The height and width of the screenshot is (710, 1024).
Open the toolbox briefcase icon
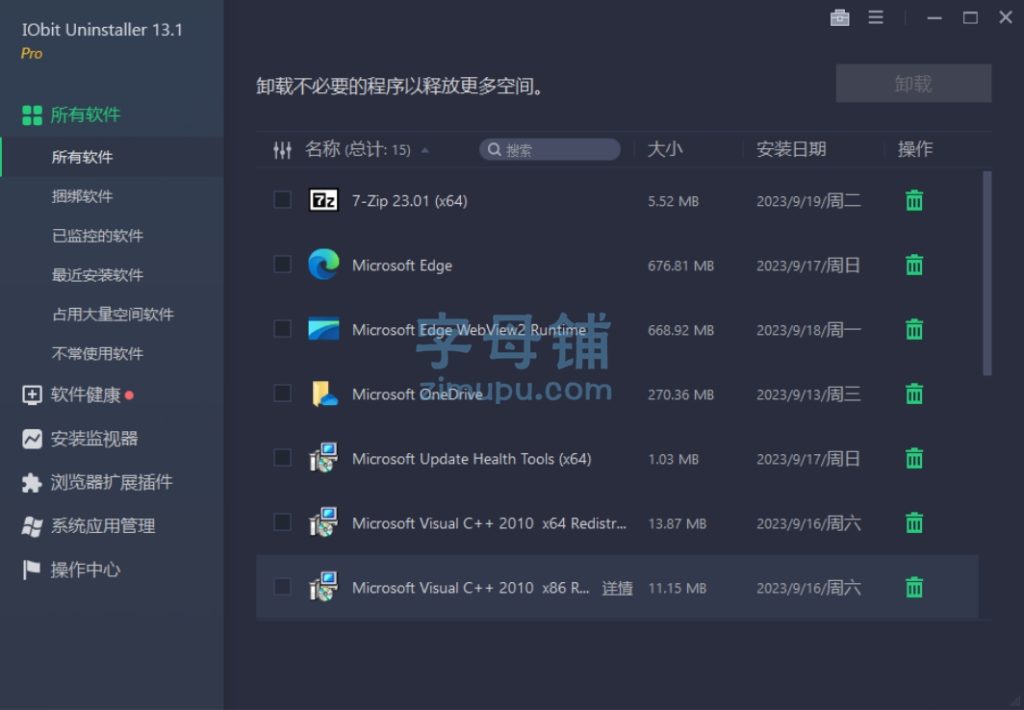(x=839, y=18)
